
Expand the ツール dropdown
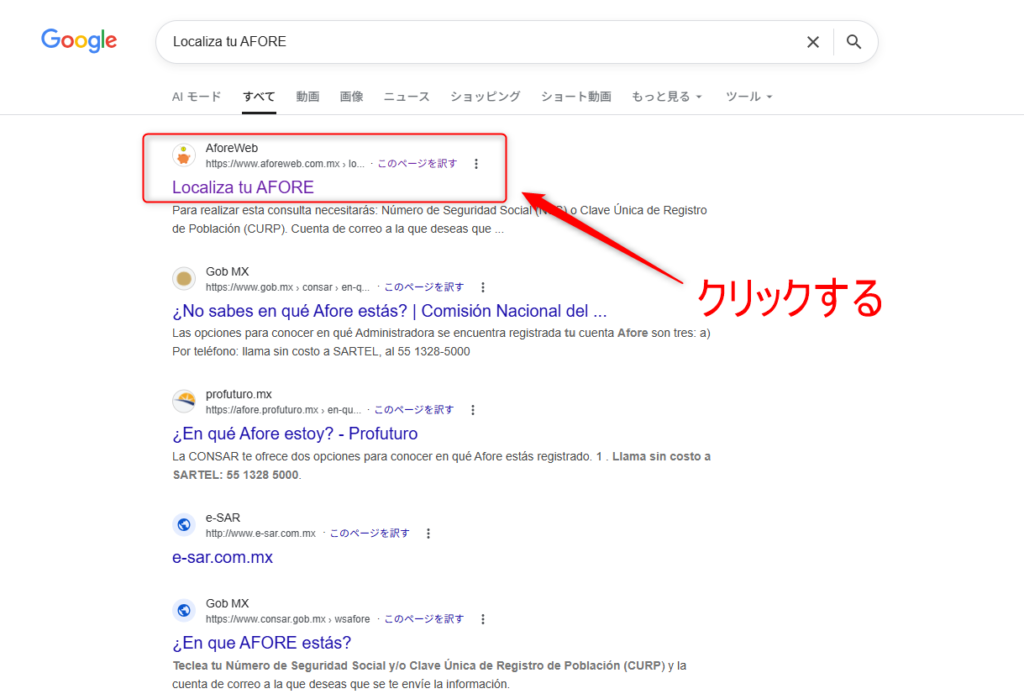coord(749,97)
